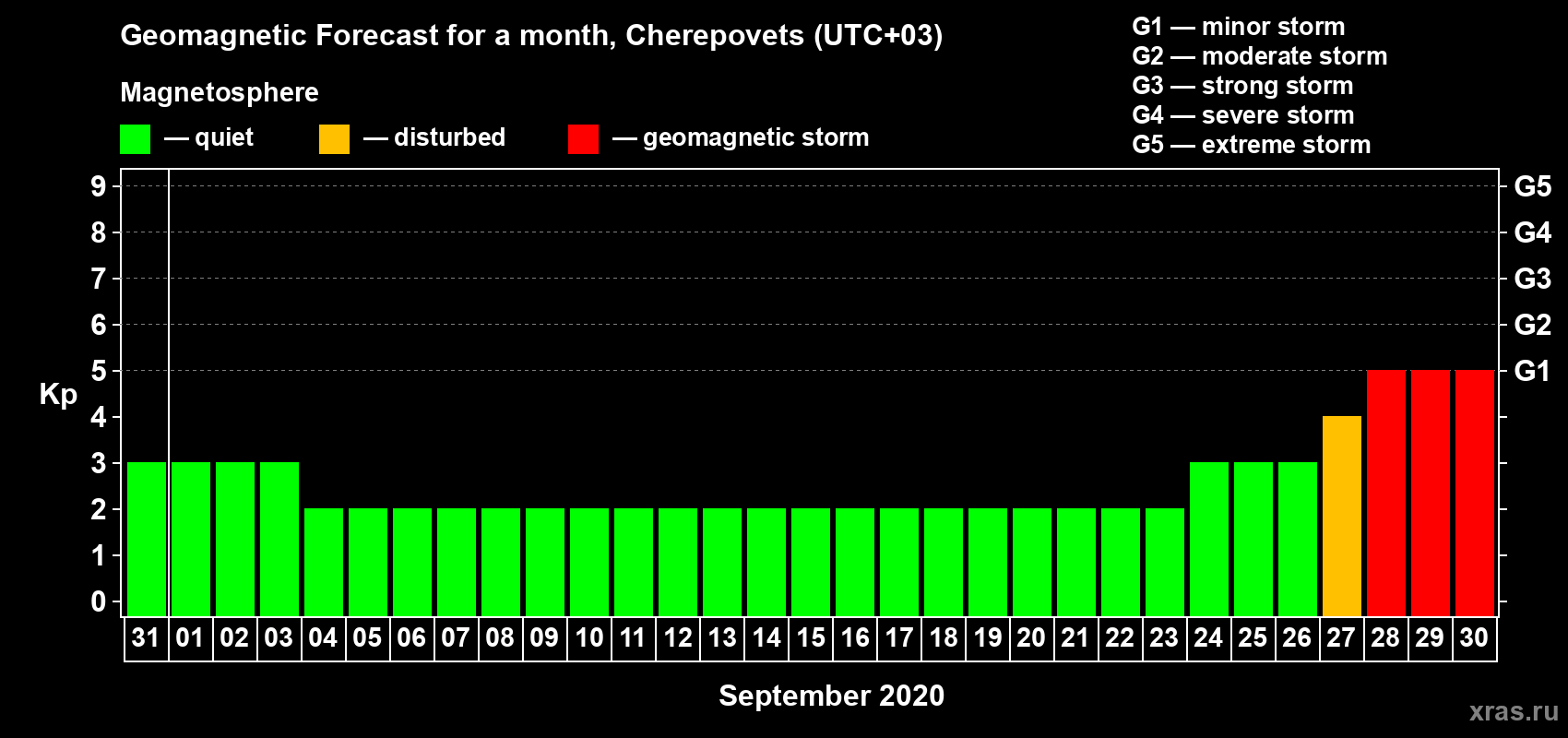This screenshot has width=1568, height=738.
Task: Click the 'geomagnetic storm' legend label
Action: coord(755,138)
